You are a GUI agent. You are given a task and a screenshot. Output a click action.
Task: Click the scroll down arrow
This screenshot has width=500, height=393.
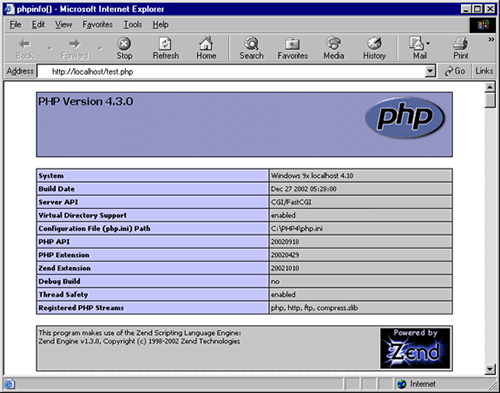490,369
